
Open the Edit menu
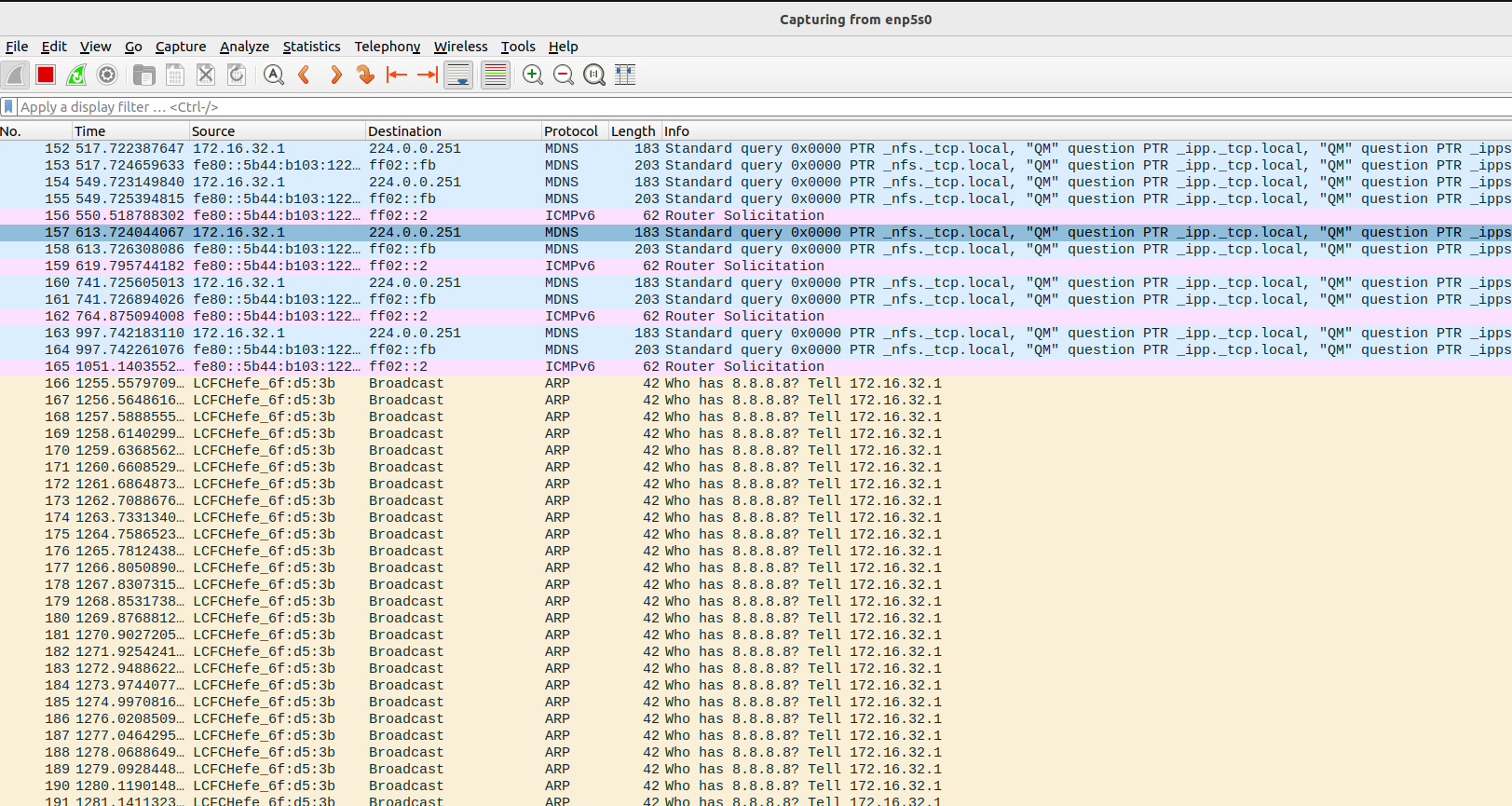pos(54,47)
